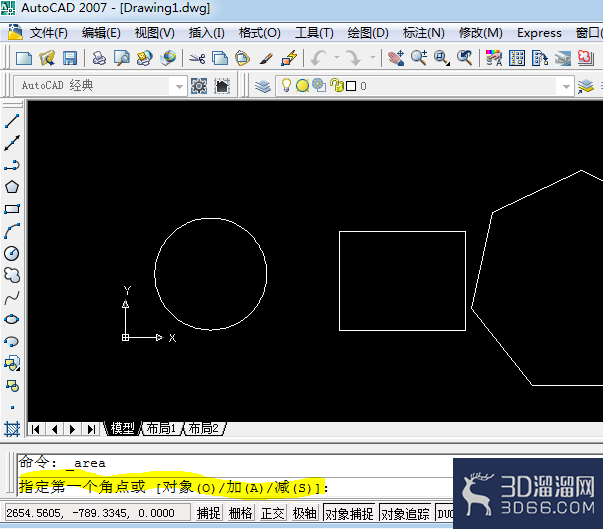Open the 视图(V) menu

click(x=155, y=33)
